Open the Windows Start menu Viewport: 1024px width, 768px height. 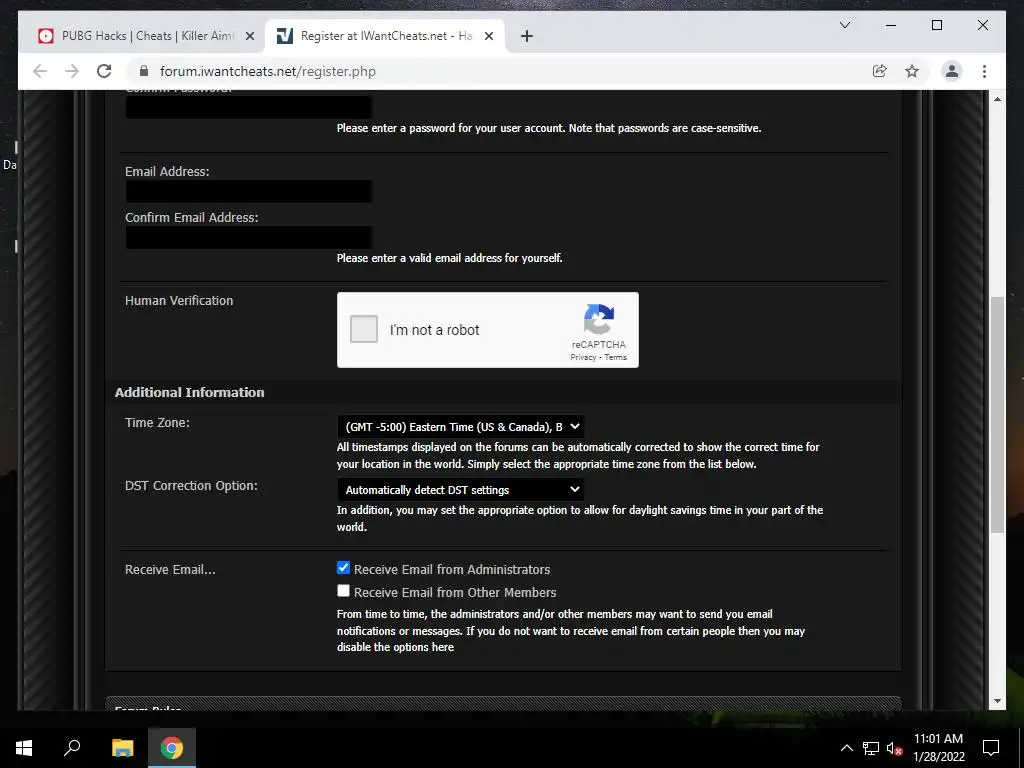[24, 748]
